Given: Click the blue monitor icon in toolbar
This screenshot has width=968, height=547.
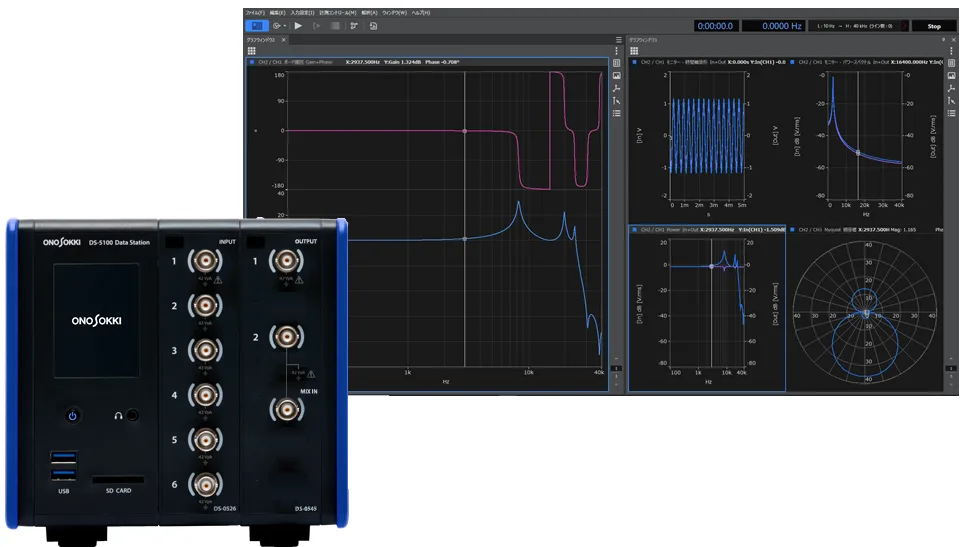Looking at the screenshot, I should click(x=255, y=26).
